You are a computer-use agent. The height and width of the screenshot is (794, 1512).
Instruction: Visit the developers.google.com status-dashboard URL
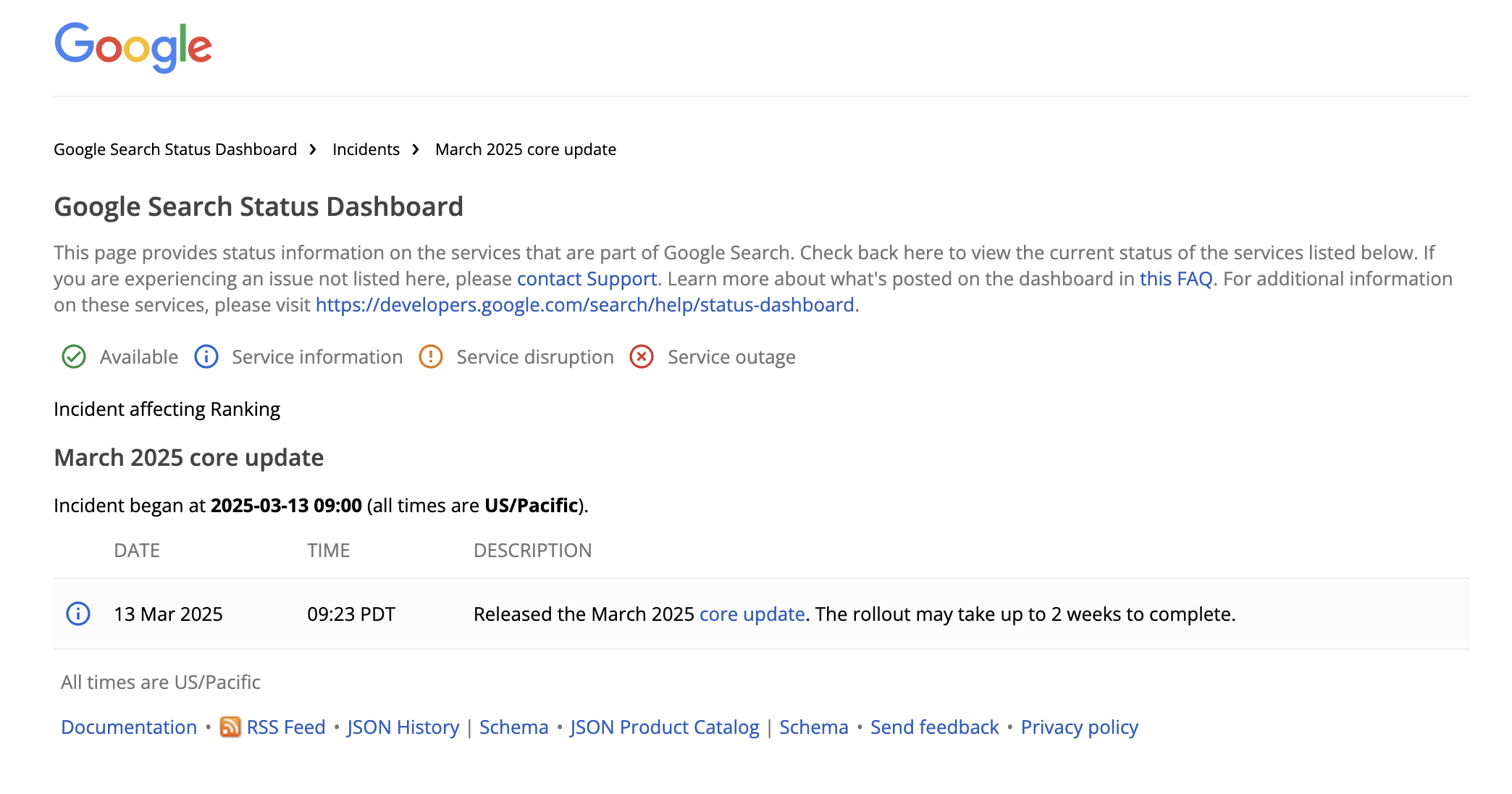tap(585, 305)
